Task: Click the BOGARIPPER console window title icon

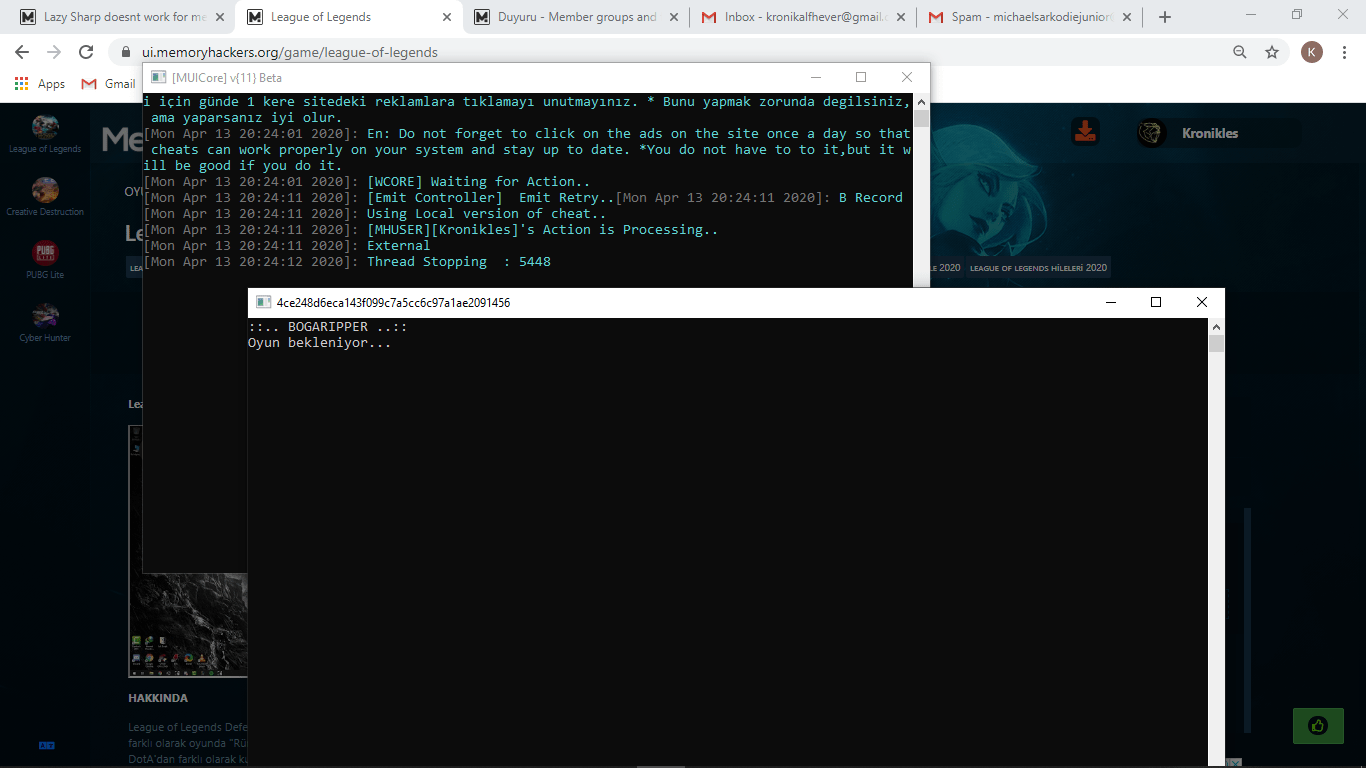Action: (x=263, y=302)
